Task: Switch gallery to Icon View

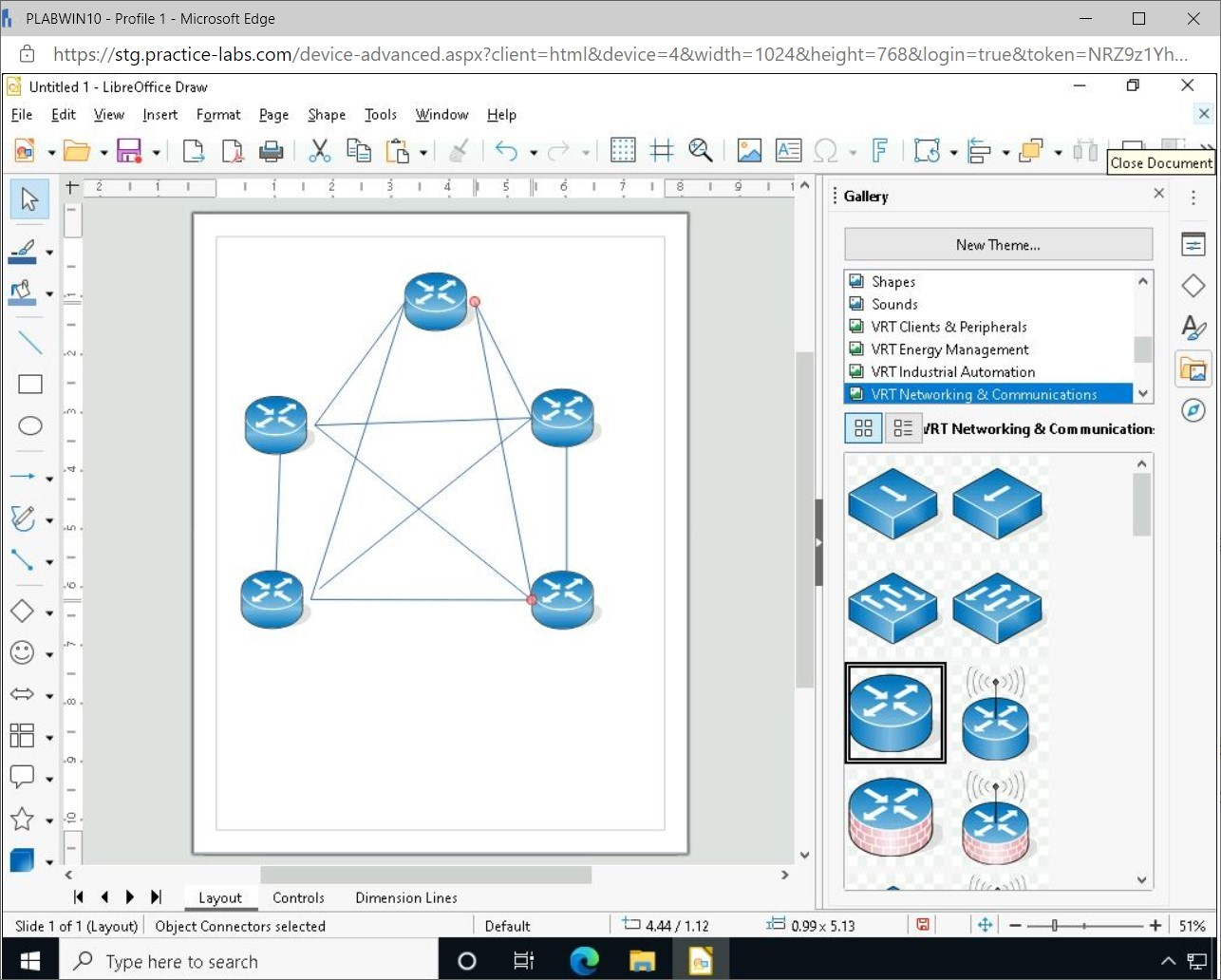Action: pos(863,428)
